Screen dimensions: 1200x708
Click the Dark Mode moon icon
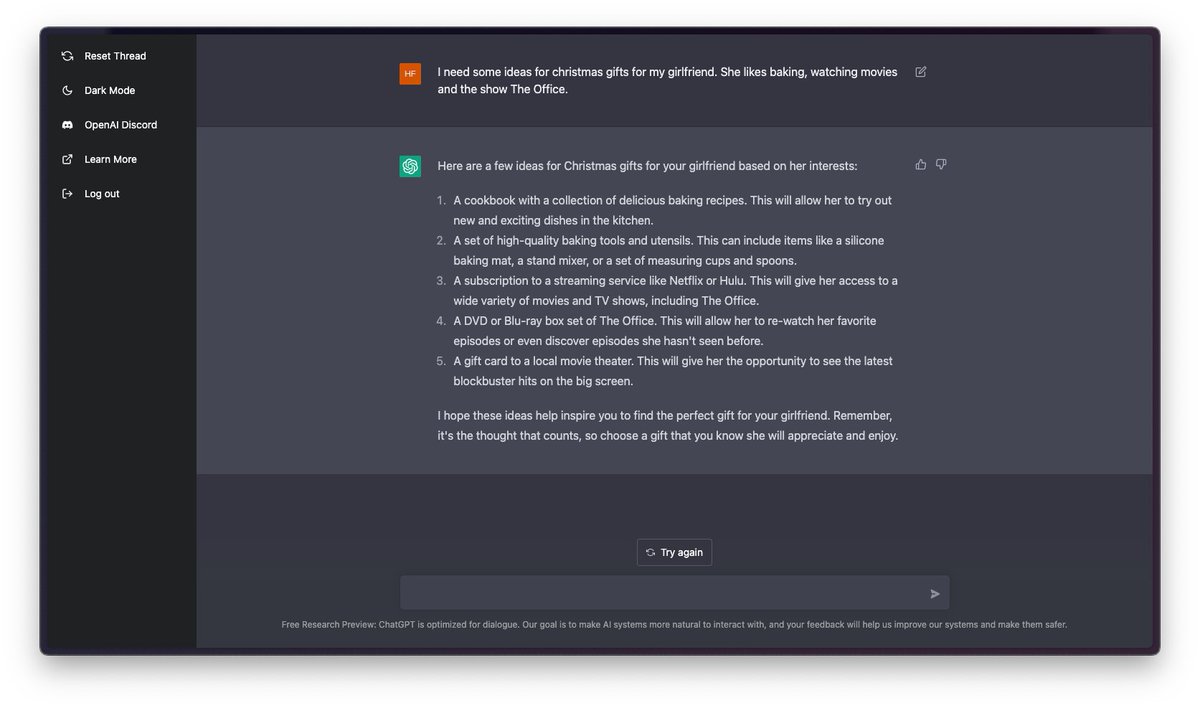(67, 91)
